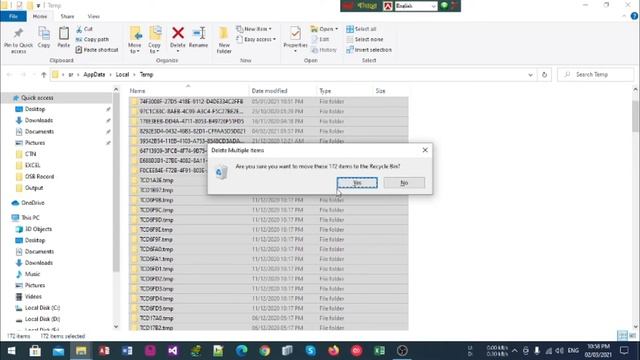Switch to the Share ribbon tab
The height and width of the screenshot is (360, 640).
coord(67,16)
